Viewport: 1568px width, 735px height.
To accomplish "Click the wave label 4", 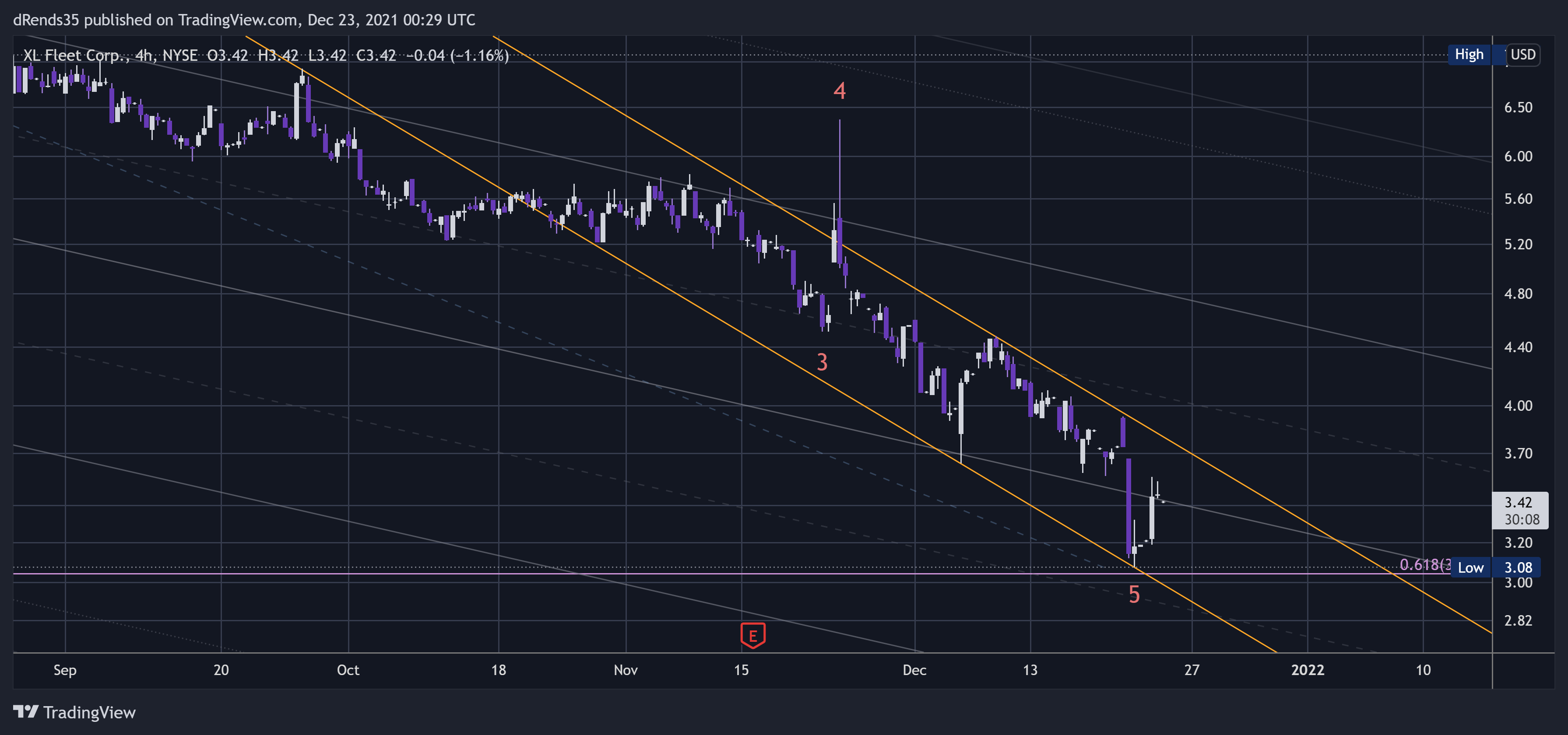I will pyautogui.click(x=840, y=91).
